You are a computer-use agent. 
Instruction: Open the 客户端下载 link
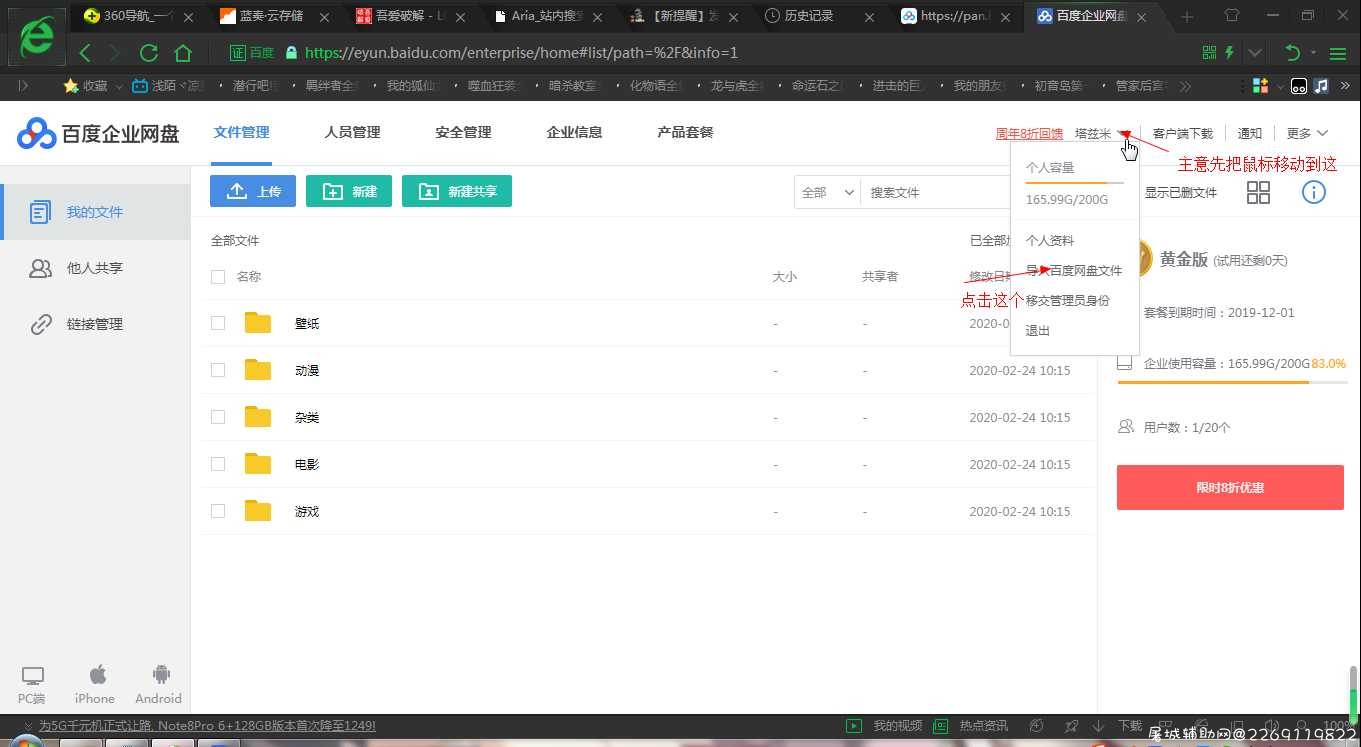[1182, 134]
